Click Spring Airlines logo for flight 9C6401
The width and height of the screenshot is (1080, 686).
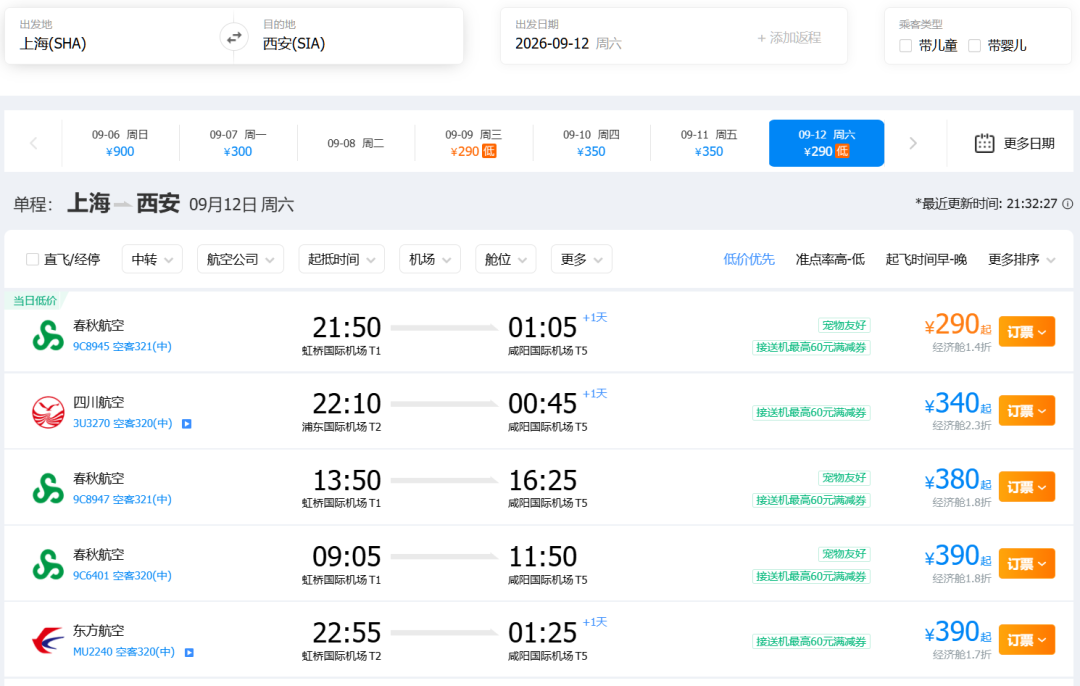[x=48, y=565]
